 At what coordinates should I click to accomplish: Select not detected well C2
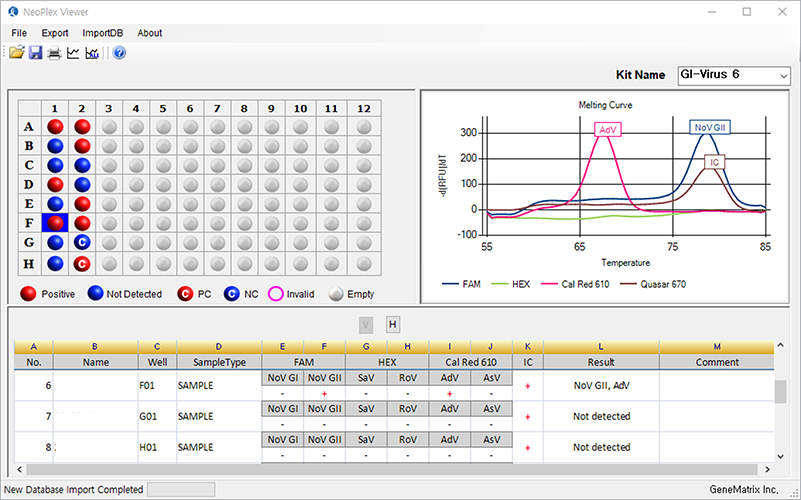(82, 165)
